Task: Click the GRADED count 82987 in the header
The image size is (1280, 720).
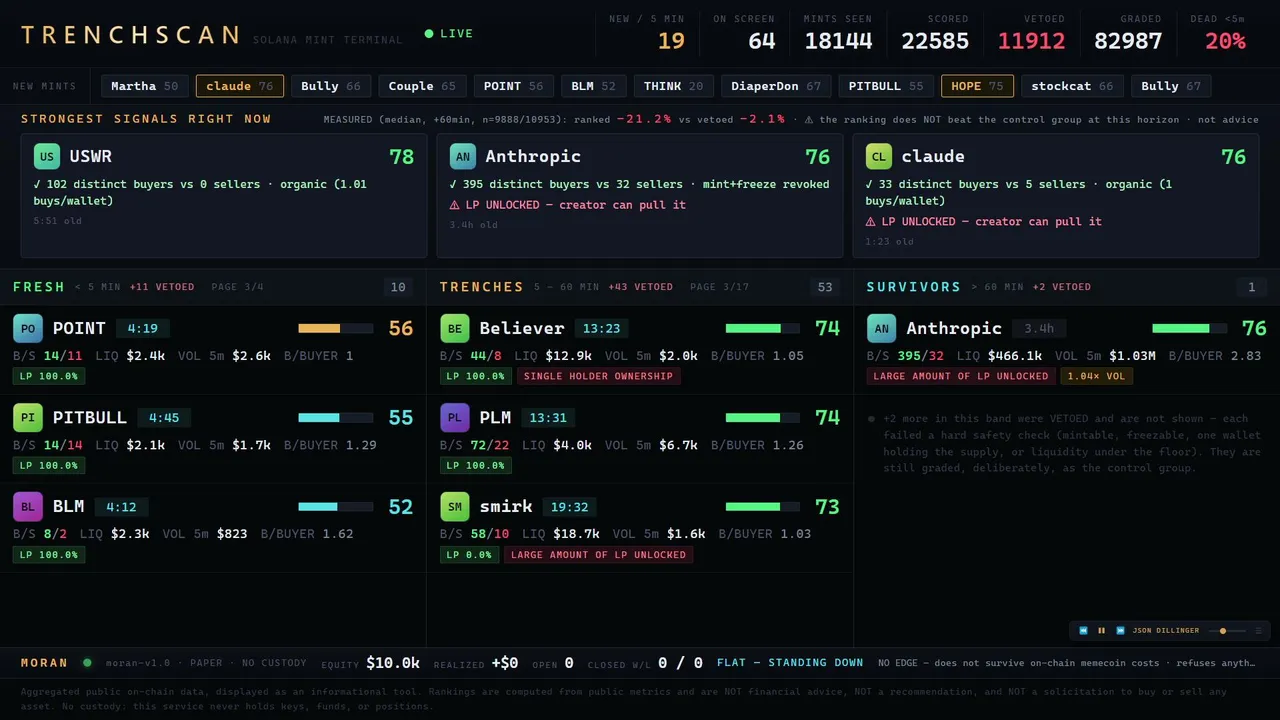Action: (x=1128, y=41)
